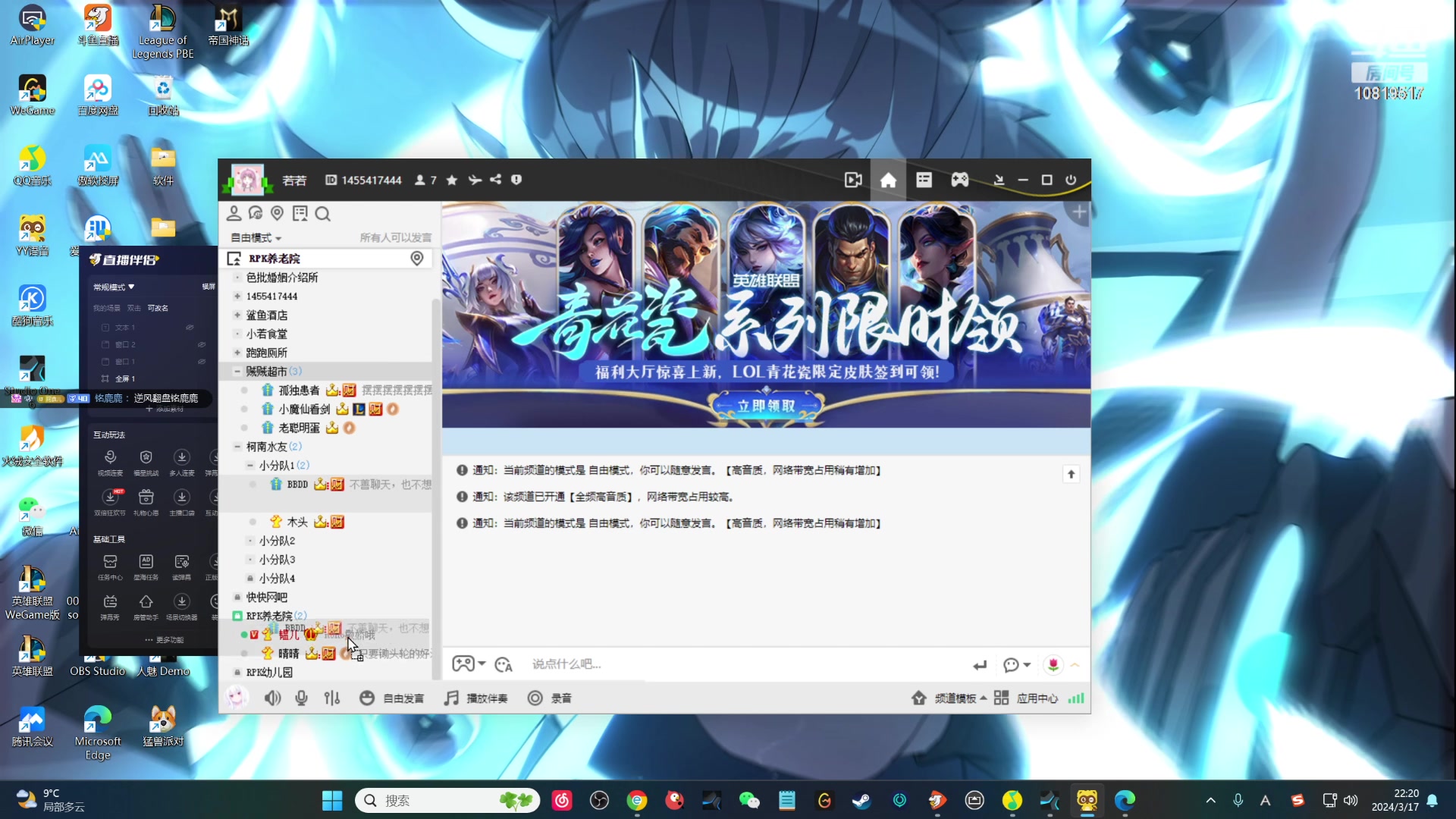Toggle visibility of 窗口 2 source

pyautogui.click(x=202, y=344)
